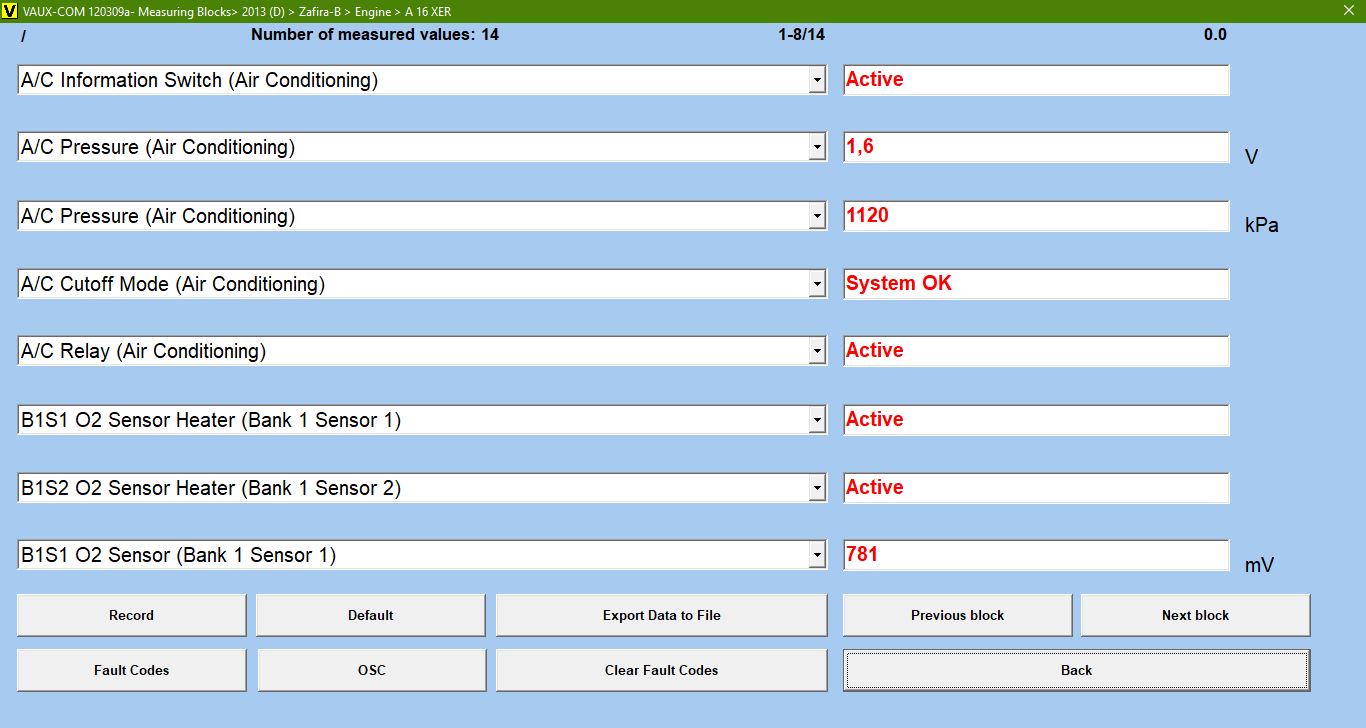This screenshot has height=728, width=1366.
Task: Expand the A/C Cutoff Mode dropdown
Action: (817, 285)
